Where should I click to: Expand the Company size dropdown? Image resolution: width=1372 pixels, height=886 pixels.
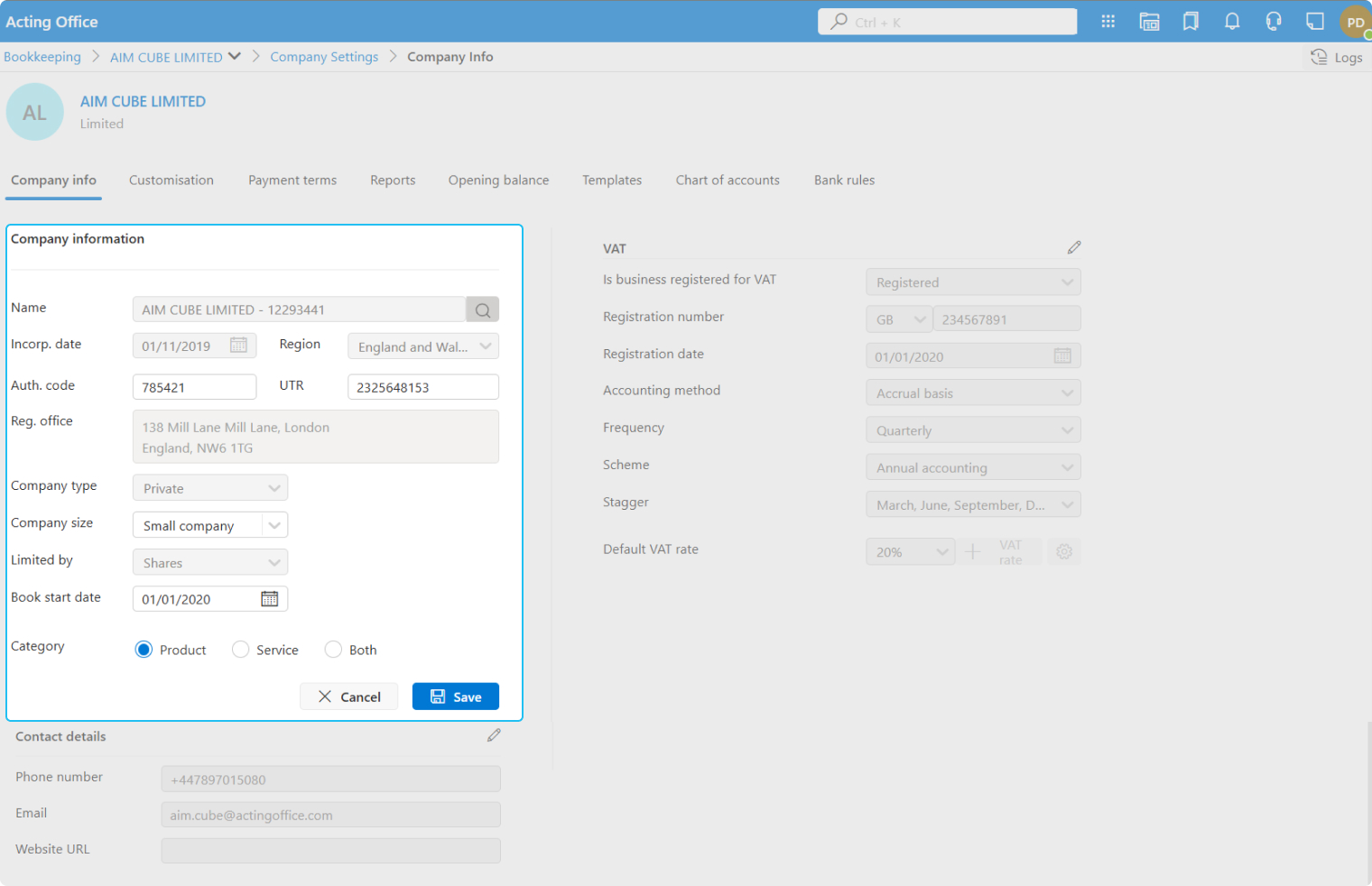click(274, 525)
